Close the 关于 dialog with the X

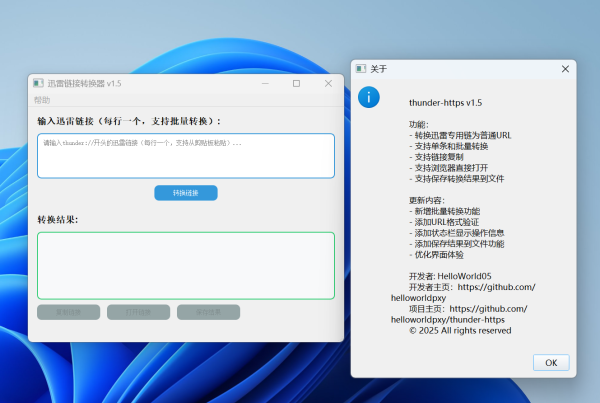point(565,69)
